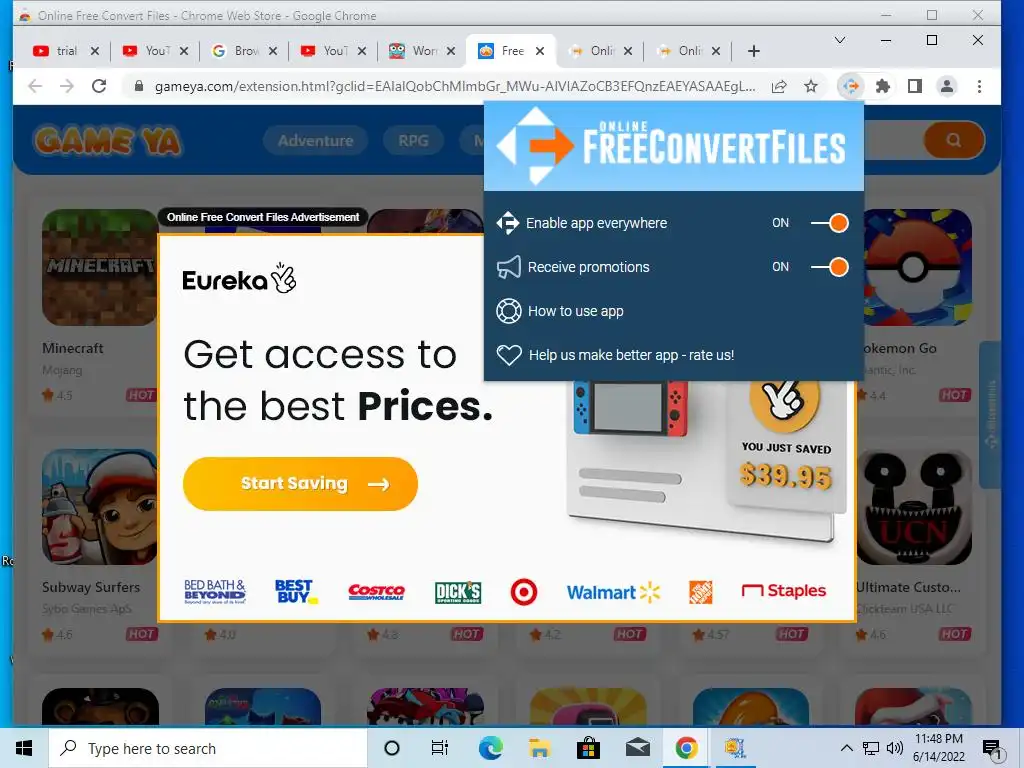The height and width of the screenshot is (768, 1024).
Task: Click the Online Free Convert Files extension icon
Action: click(850, 86)
